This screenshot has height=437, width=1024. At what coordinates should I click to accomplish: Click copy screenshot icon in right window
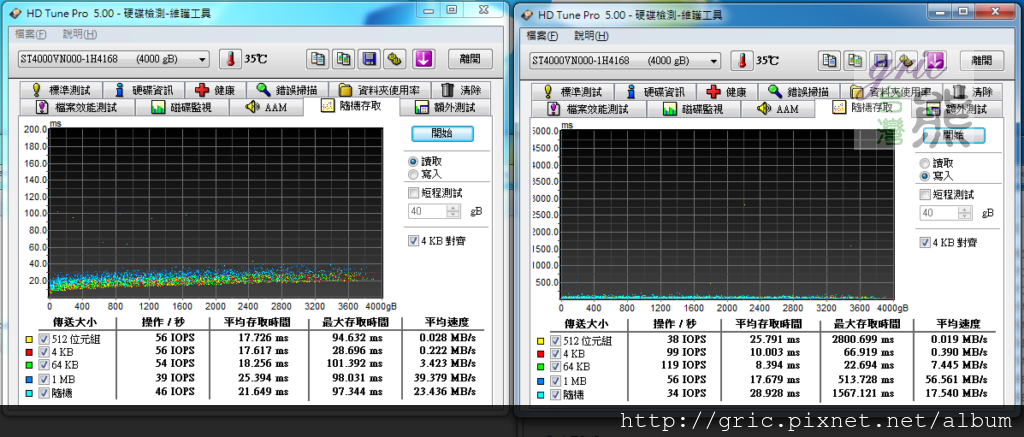[x=855, y=61]
